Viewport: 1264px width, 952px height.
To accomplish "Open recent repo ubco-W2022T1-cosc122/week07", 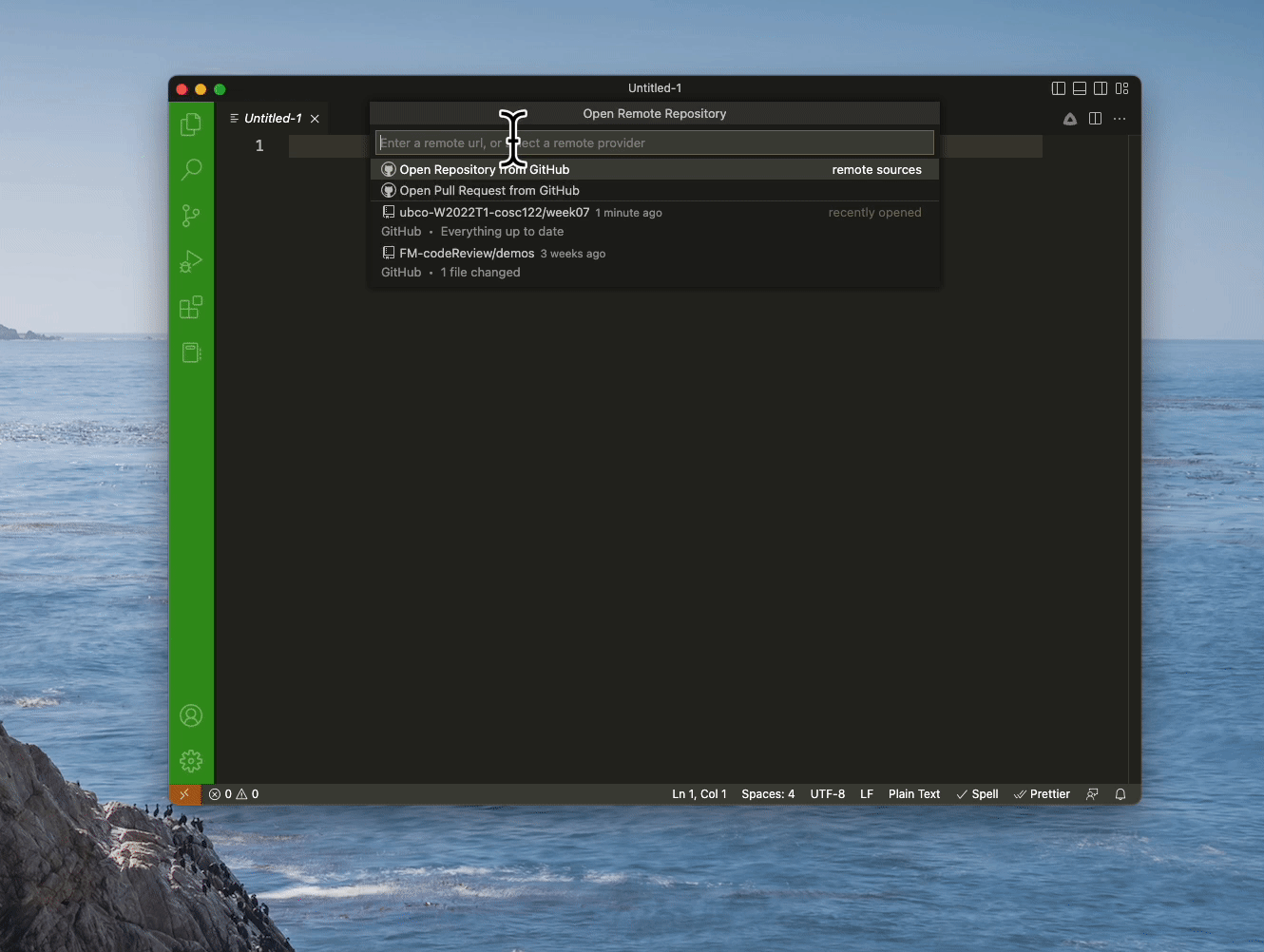I will [x=655, y=221].
